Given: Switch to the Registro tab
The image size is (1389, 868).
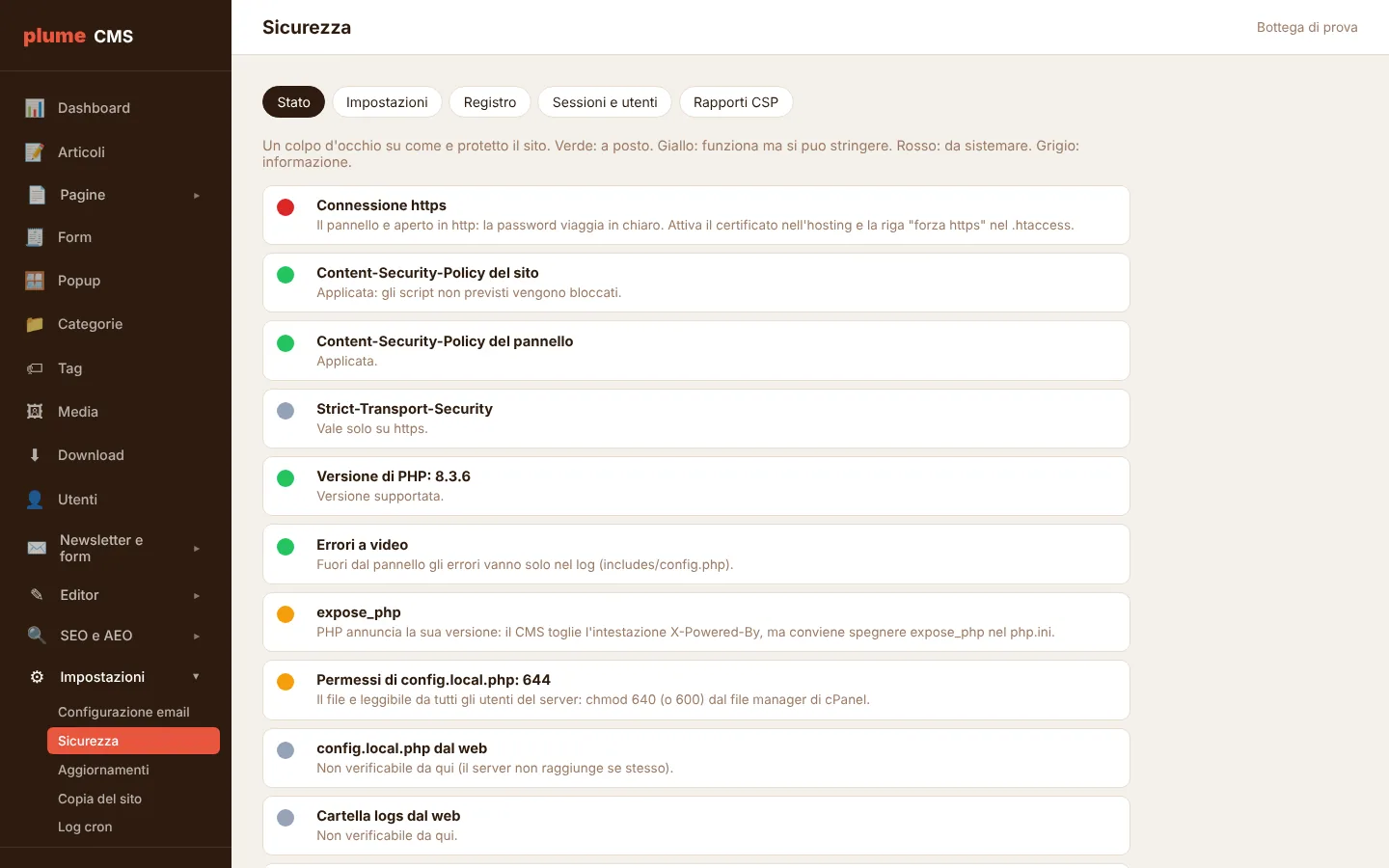Looking at the screenshot, I should click(490, 102).
